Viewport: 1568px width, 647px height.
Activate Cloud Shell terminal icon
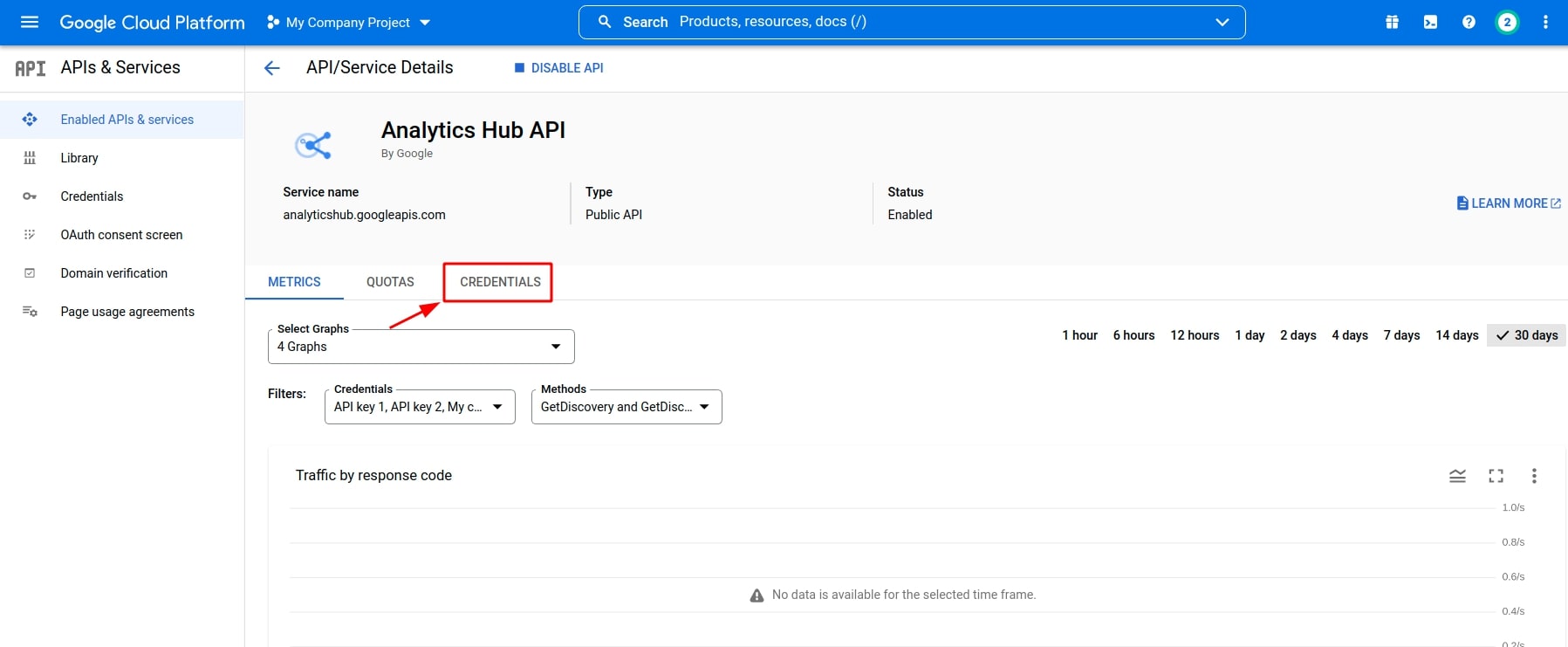1430,22
